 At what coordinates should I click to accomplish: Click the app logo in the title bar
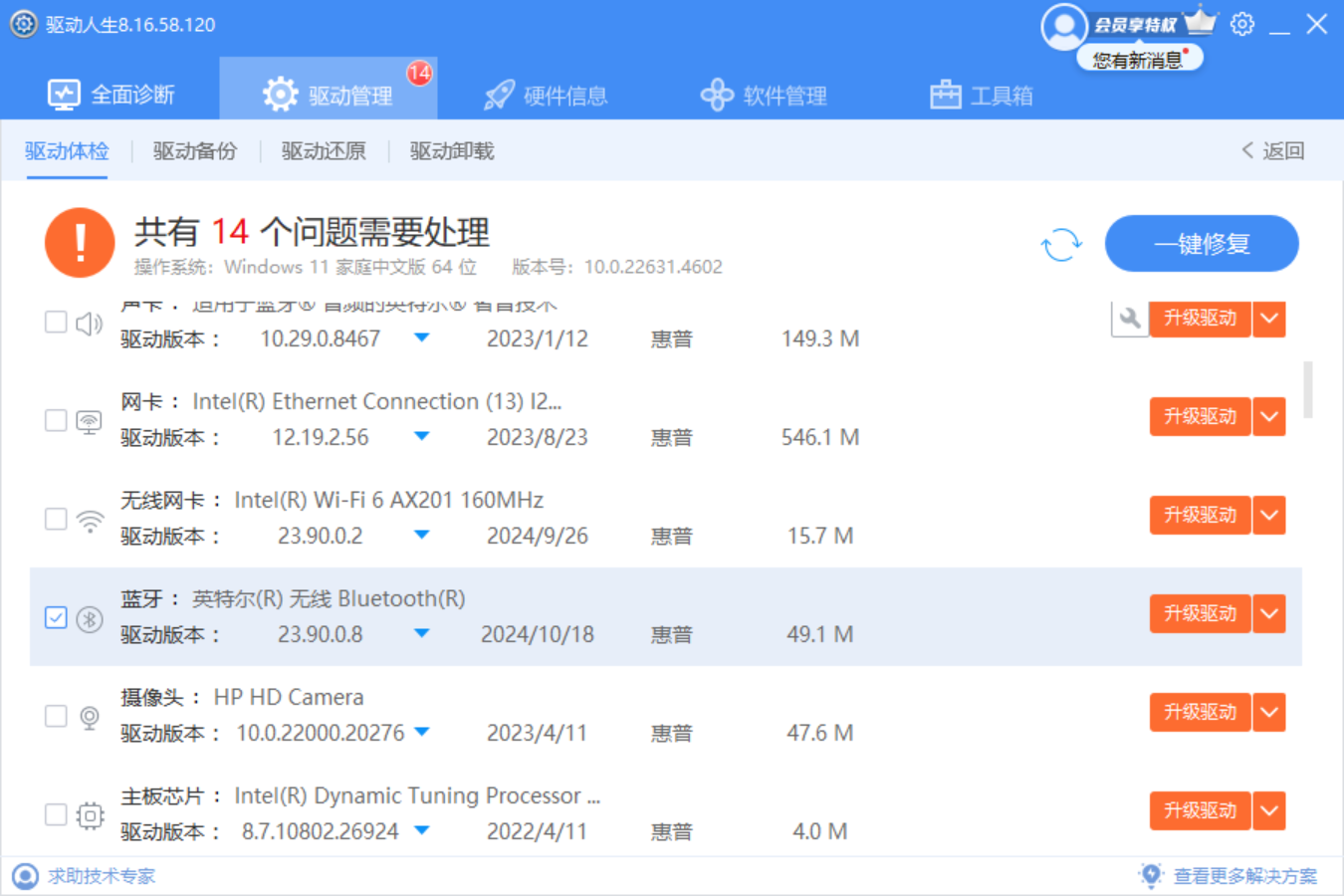24,24
